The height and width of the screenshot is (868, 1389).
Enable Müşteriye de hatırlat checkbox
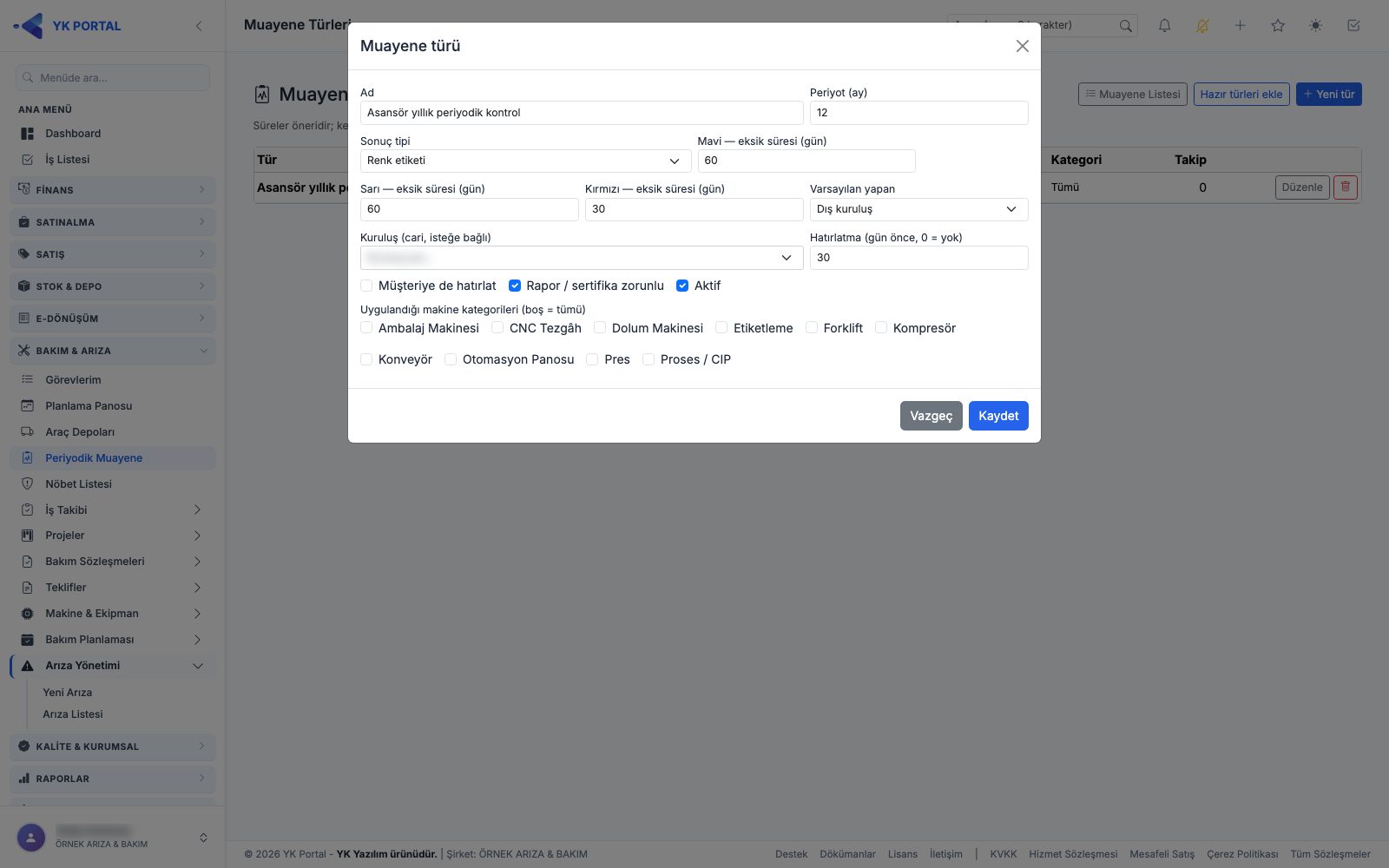[366, 286]
